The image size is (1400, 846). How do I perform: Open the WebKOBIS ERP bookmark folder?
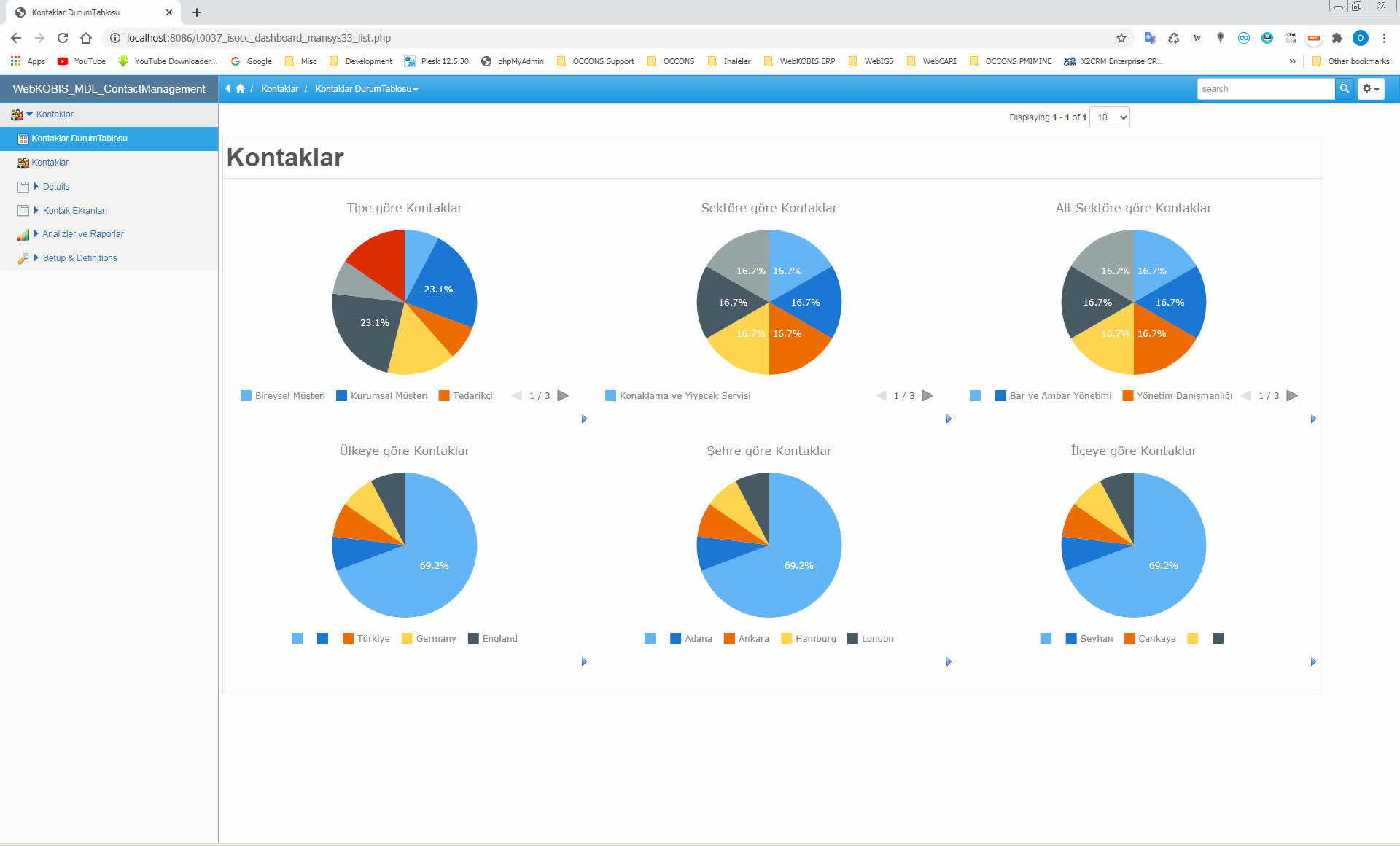(x=800, y=61)
